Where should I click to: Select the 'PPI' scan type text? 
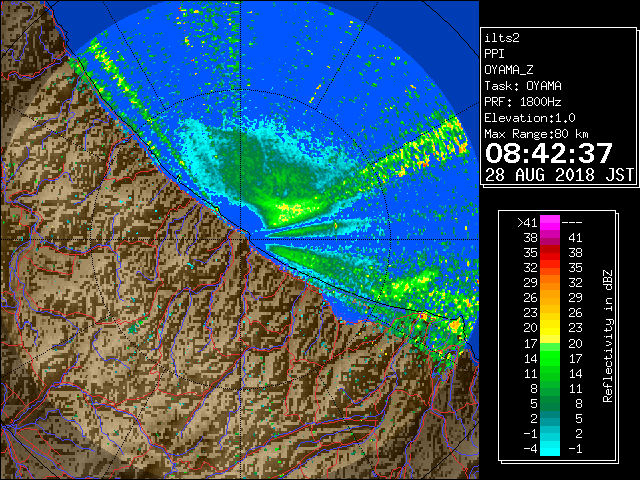tap(494, 54)
